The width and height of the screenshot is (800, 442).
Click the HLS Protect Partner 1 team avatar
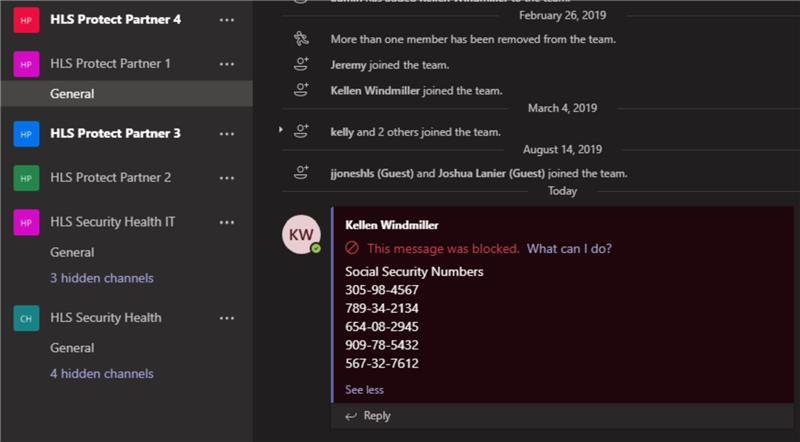tap(27, 64)
